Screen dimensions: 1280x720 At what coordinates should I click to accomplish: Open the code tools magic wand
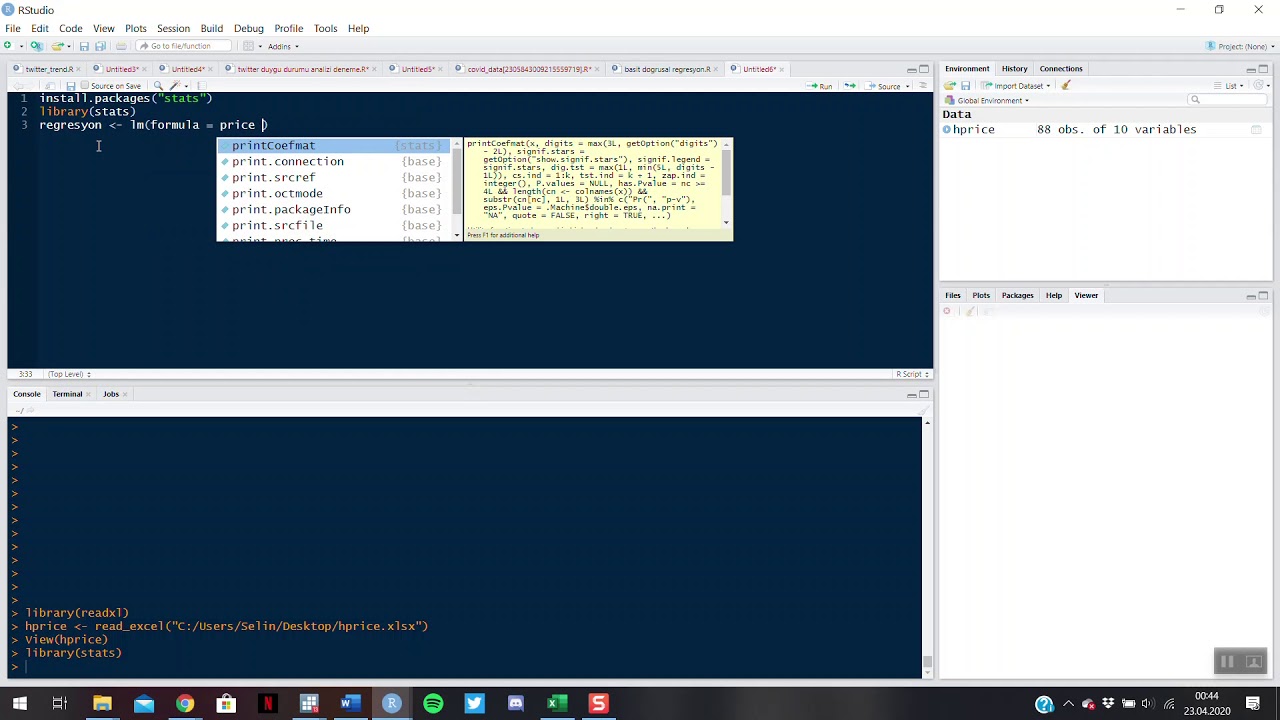tap(176, 86)
